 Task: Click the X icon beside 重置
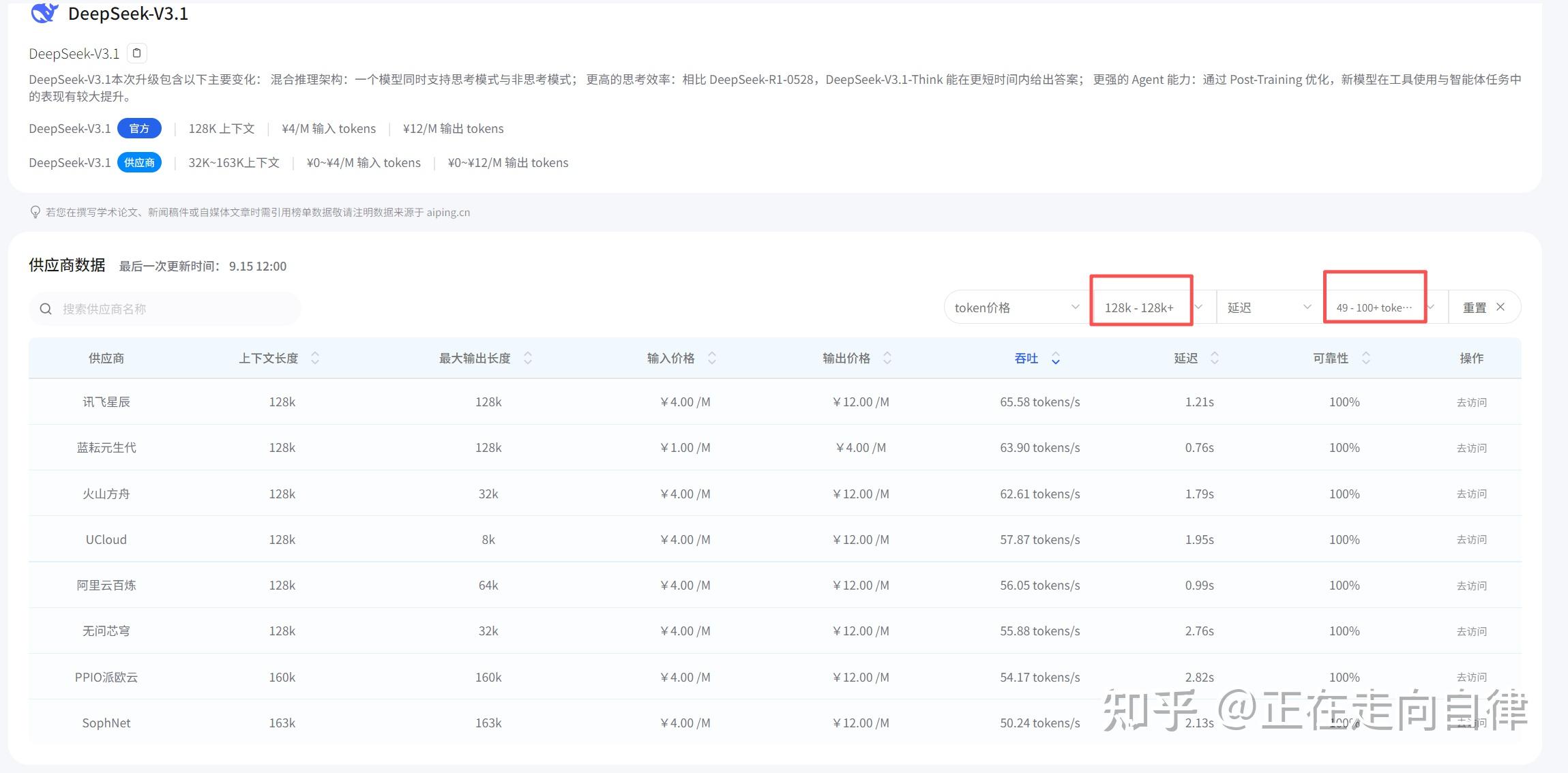(1500, 307)
